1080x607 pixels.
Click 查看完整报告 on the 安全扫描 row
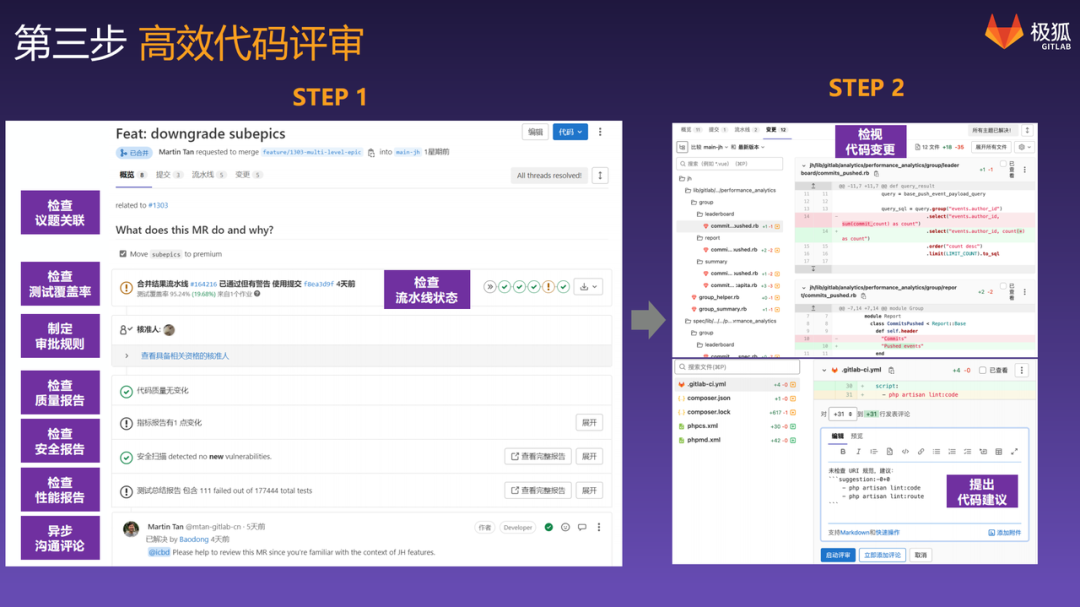(538, 457)
